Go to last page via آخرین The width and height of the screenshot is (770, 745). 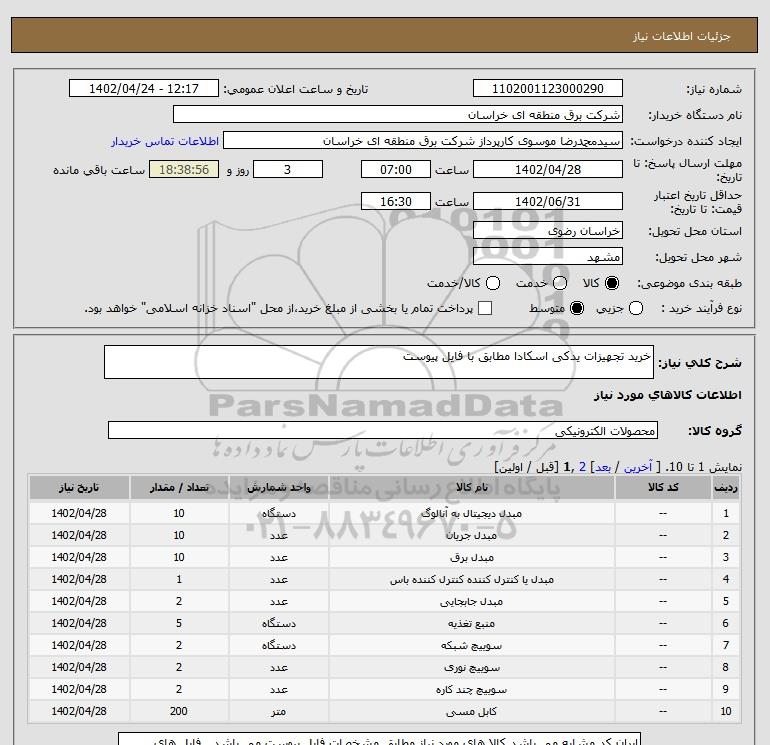[x=638, y=467]
